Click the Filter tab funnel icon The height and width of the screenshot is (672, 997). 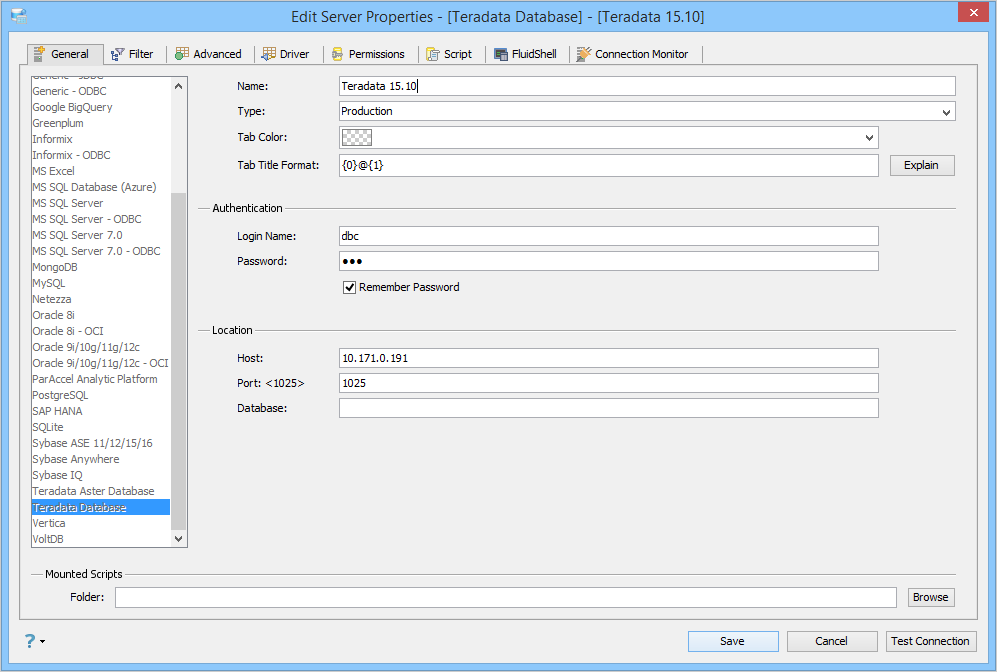(x=118, y=55)
